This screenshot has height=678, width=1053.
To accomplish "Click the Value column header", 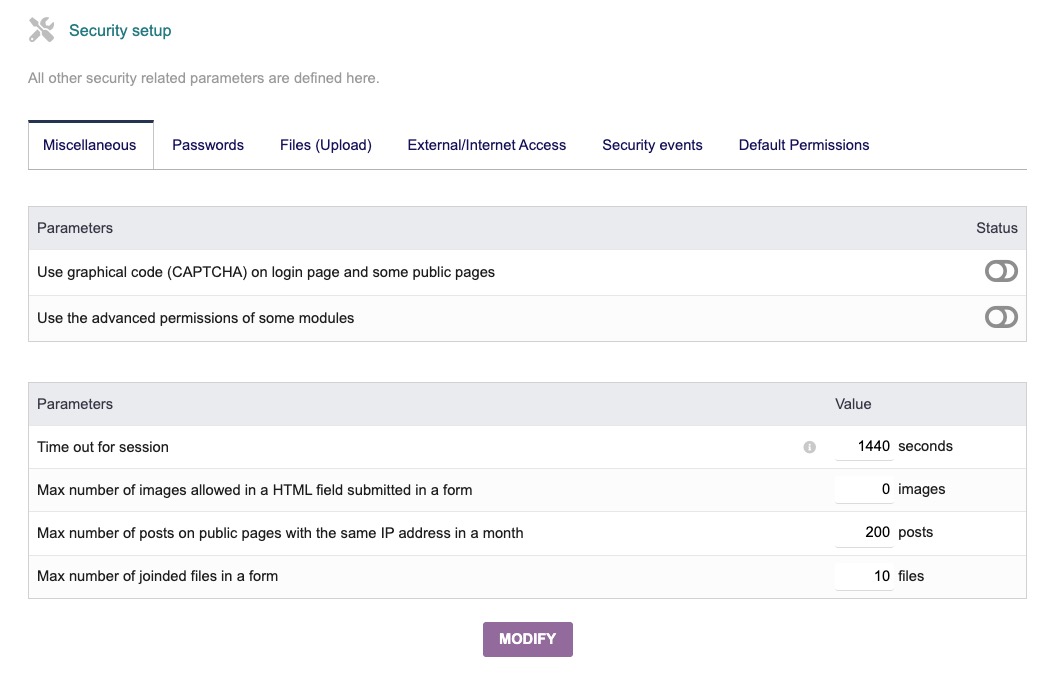I will 852,404.
